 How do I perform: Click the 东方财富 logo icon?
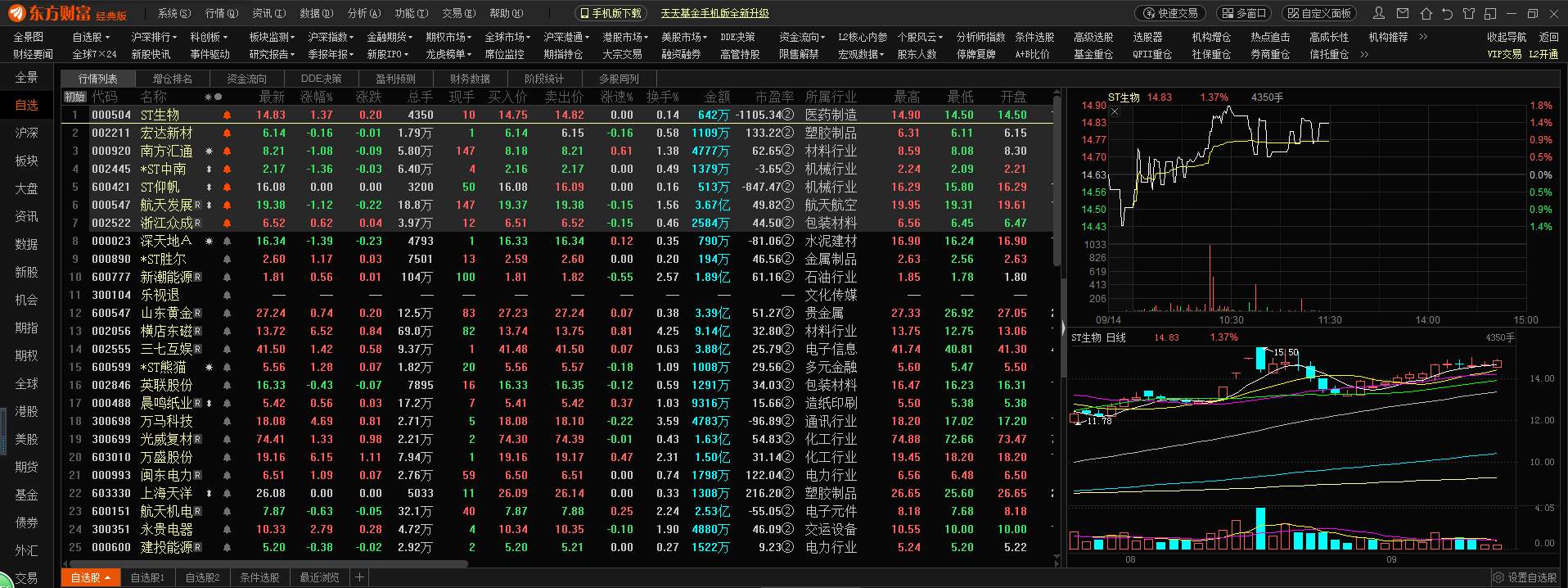point(17,13)
